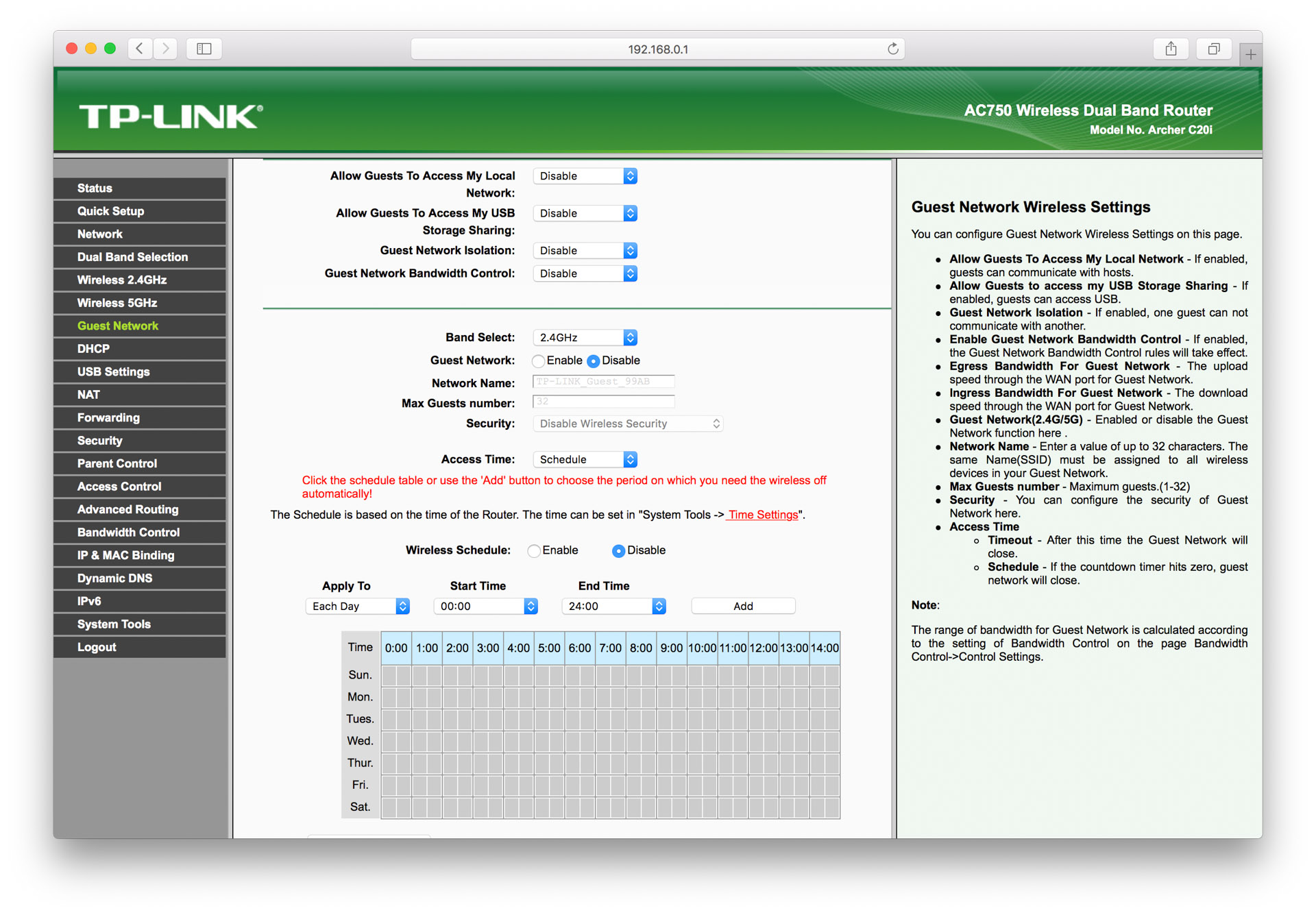Click the 14:00 column header in schedule

pos(825,648)
